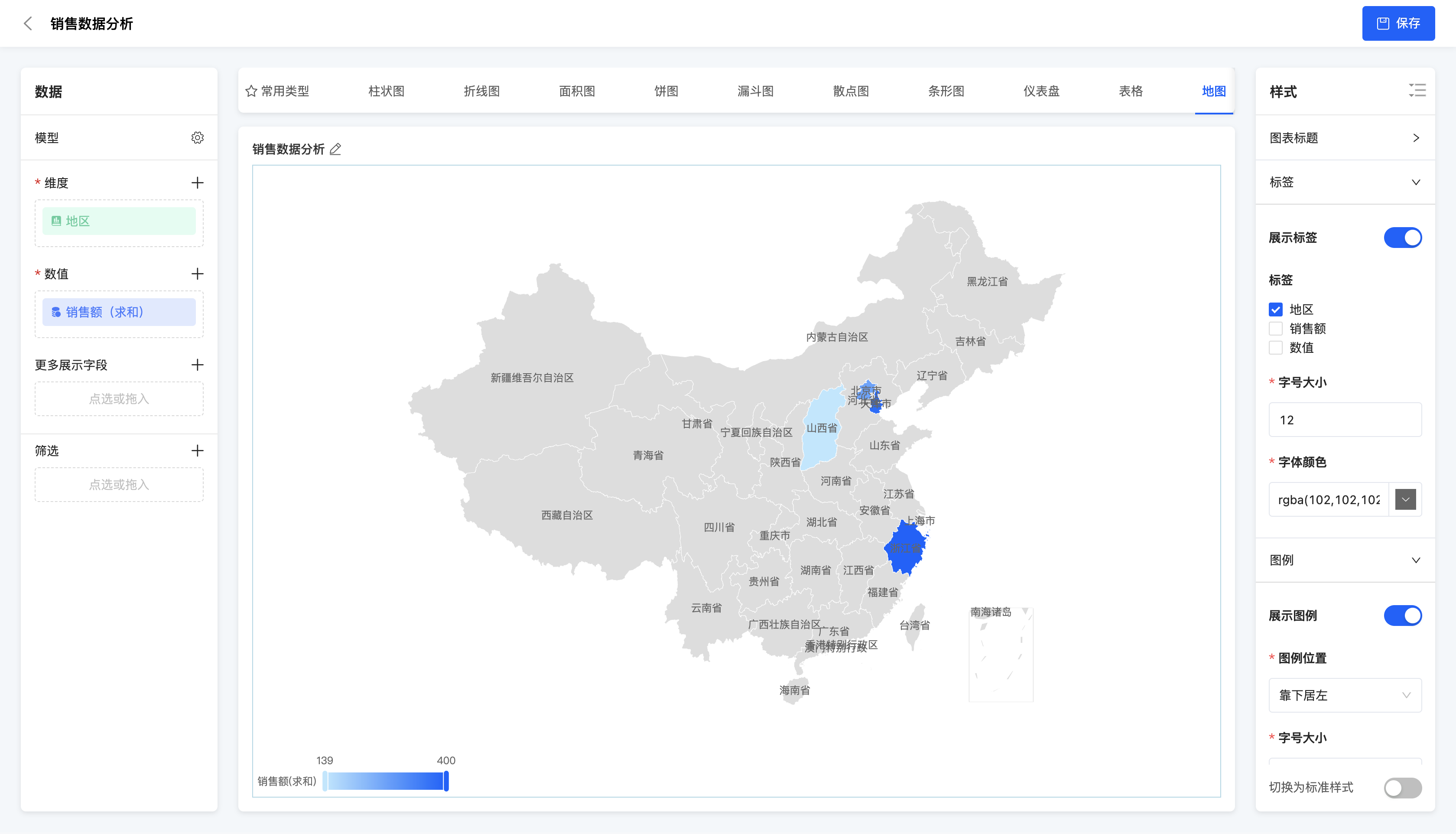Add a value field with plus icon

[198, 274]
